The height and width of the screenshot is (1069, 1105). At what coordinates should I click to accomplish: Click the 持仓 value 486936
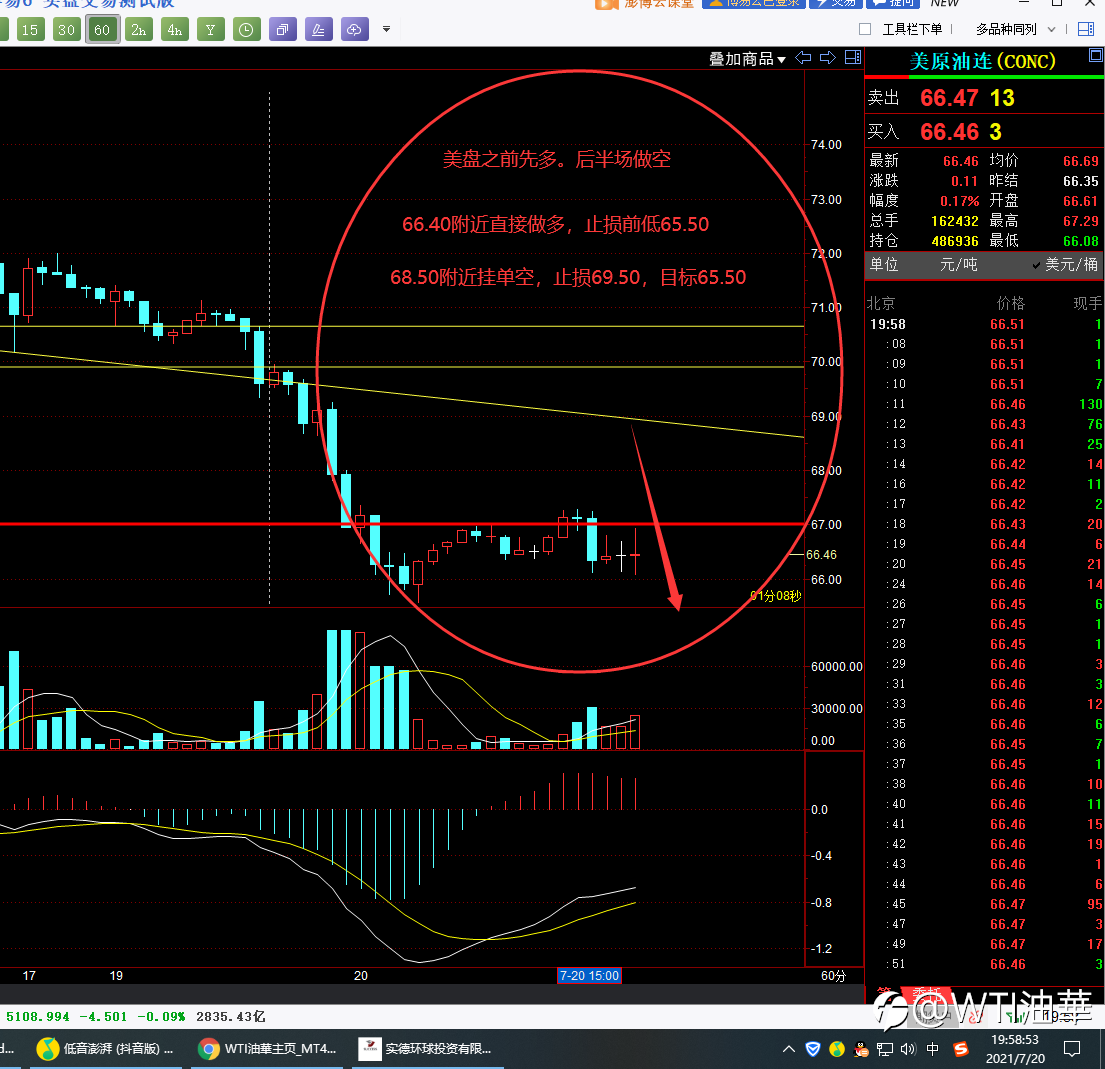click(954, 241)
